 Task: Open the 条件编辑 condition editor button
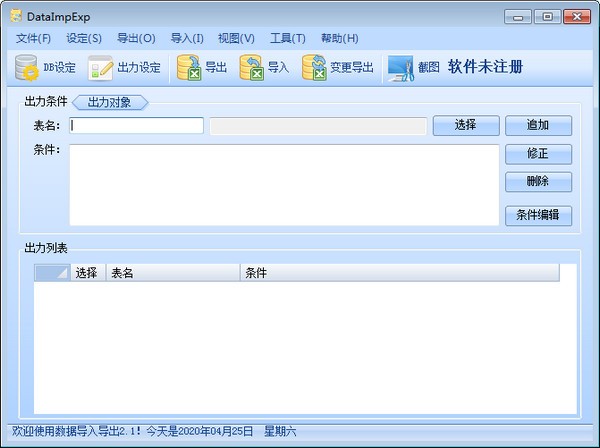(x=538, y=216)
